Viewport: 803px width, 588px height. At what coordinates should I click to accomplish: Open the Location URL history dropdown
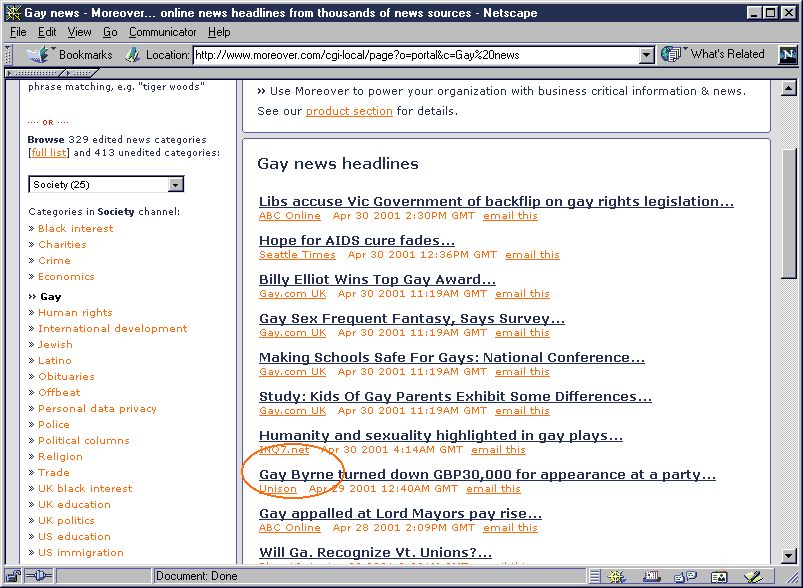pyautogui.click(x=647, y=55)
